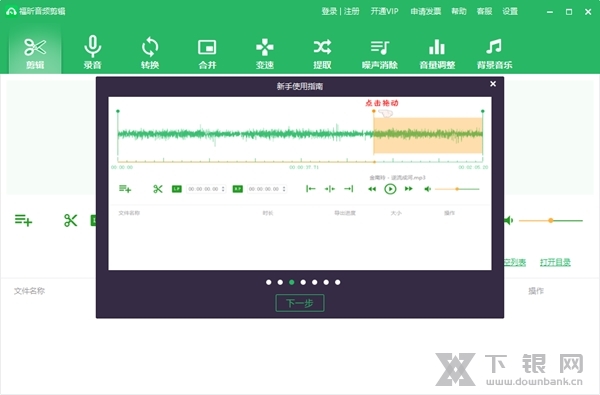Click the 注册 register link
The height and width of the screenshot is (395, 600).
tap(352, 11)
